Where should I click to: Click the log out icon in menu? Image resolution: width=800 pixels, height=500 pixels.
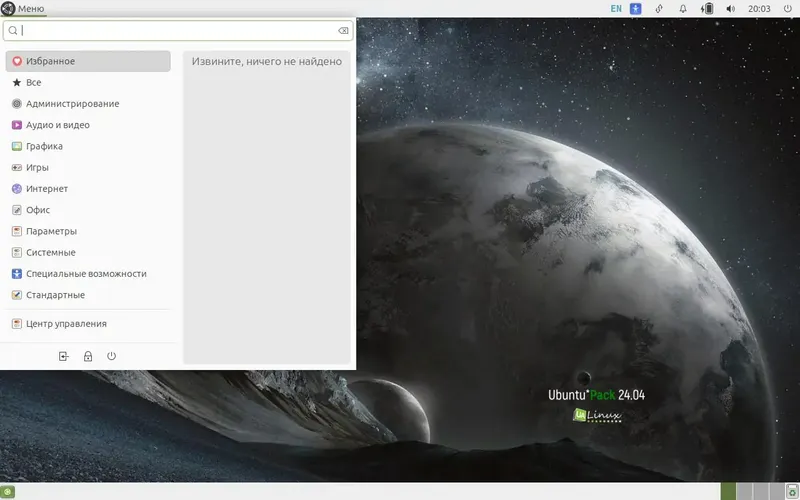click(x=63, y=356)
